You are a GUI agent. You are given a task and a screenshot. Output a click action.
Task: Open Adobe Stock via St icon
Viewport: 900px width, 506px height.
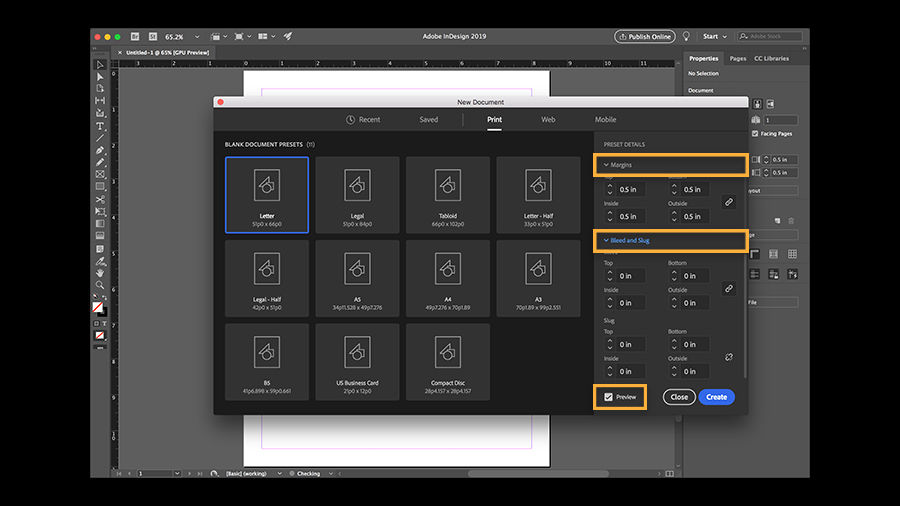coord(153,36)
